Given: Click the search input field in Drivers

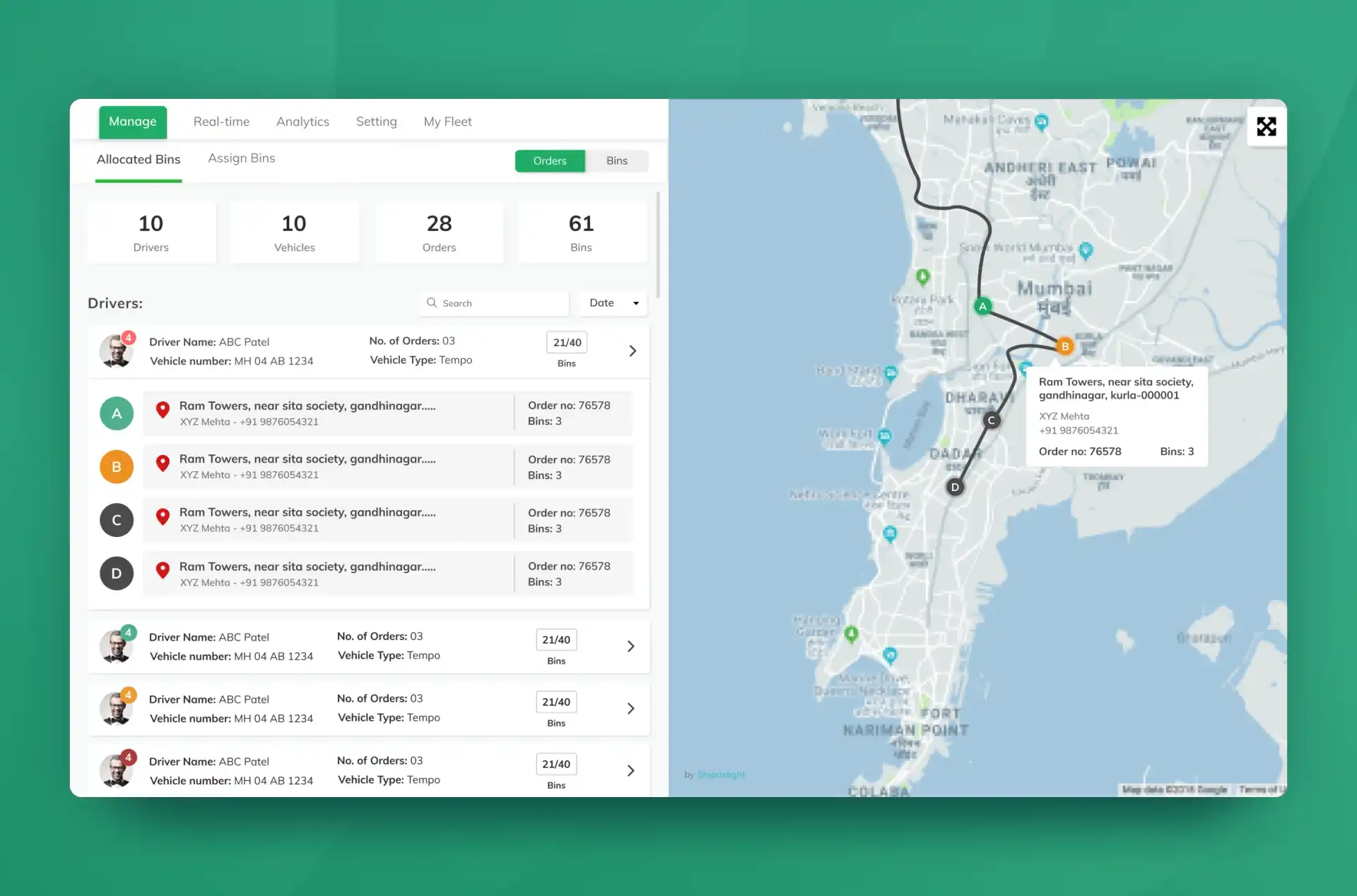Looking at the screenshot, I should (495, 302).
